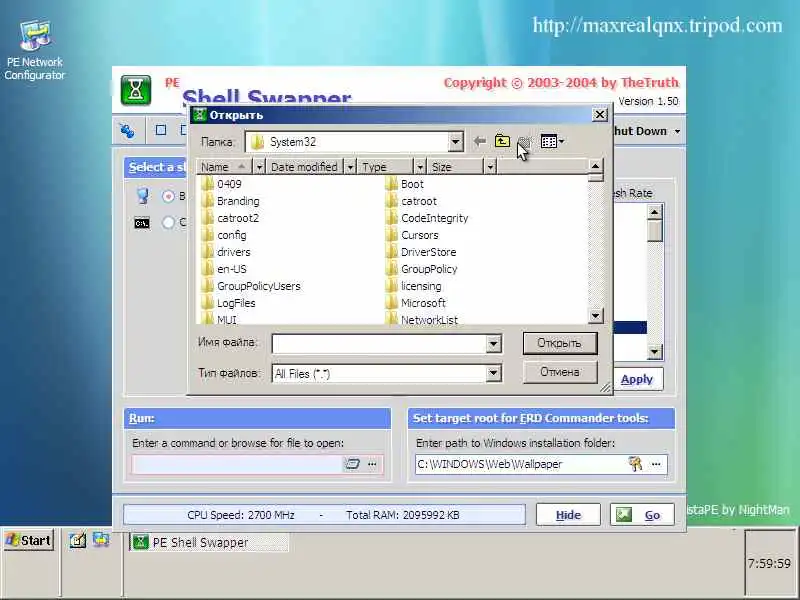Expand the Папка System32 folder dropdown
Viewport: 800px width, 600px height.
coord(456,142)
